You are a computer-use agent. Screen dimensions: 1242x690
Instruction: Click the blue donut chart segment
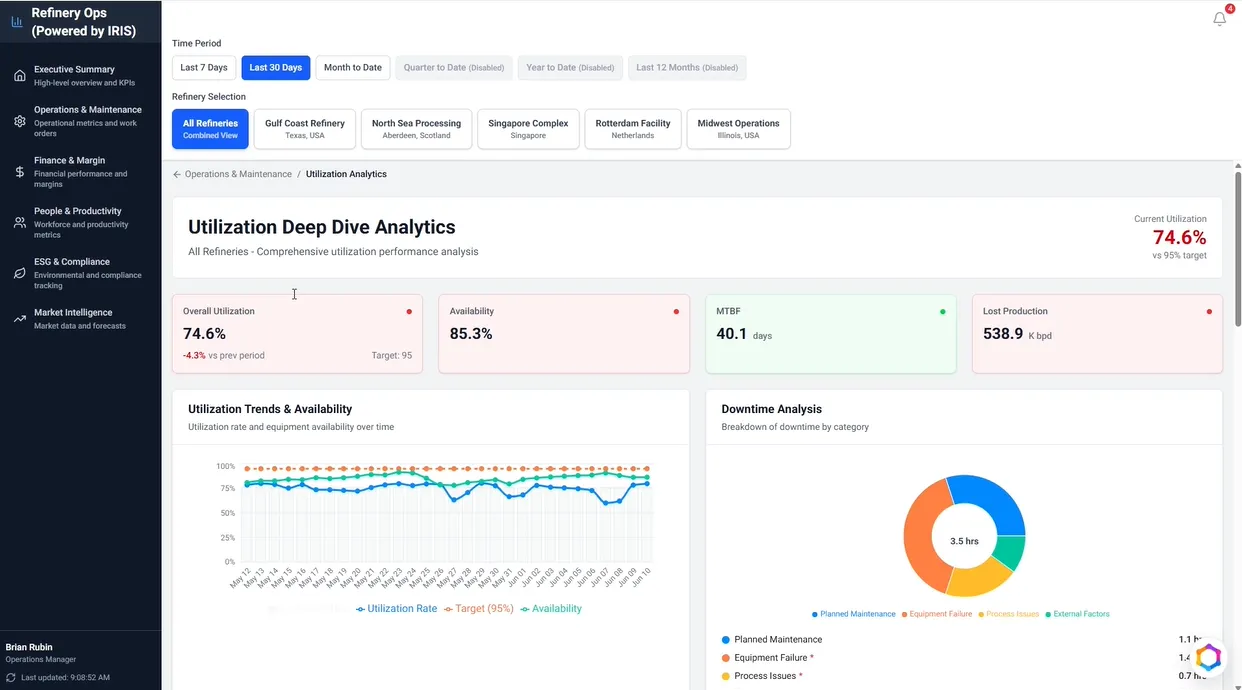[995, 502]
